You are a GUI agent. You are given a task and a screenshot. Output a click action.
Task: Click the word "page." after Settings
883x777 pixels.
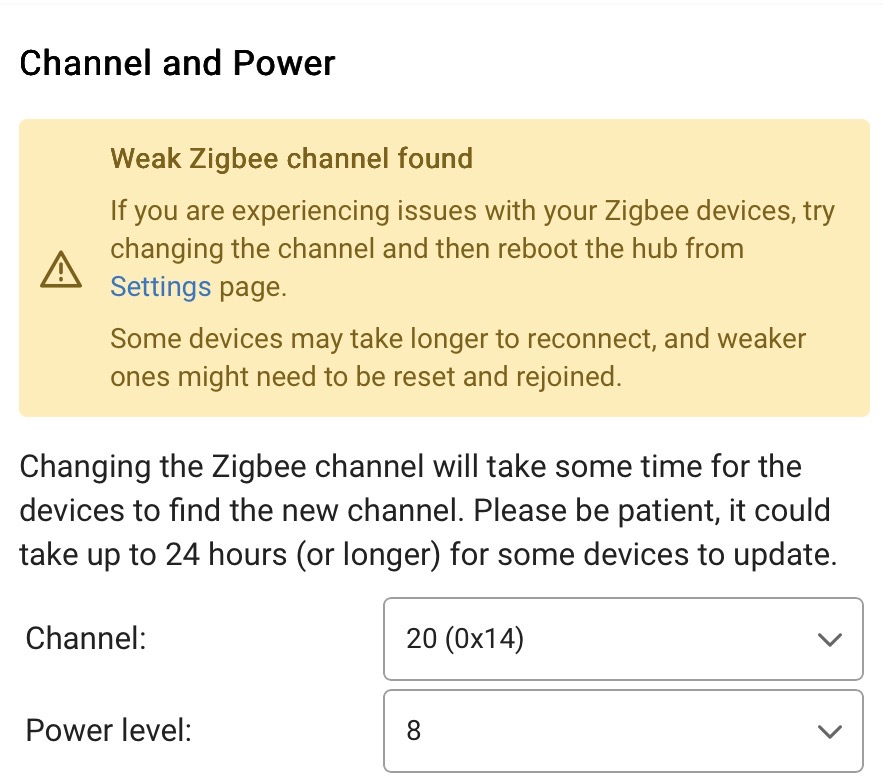tap(253, 287)
